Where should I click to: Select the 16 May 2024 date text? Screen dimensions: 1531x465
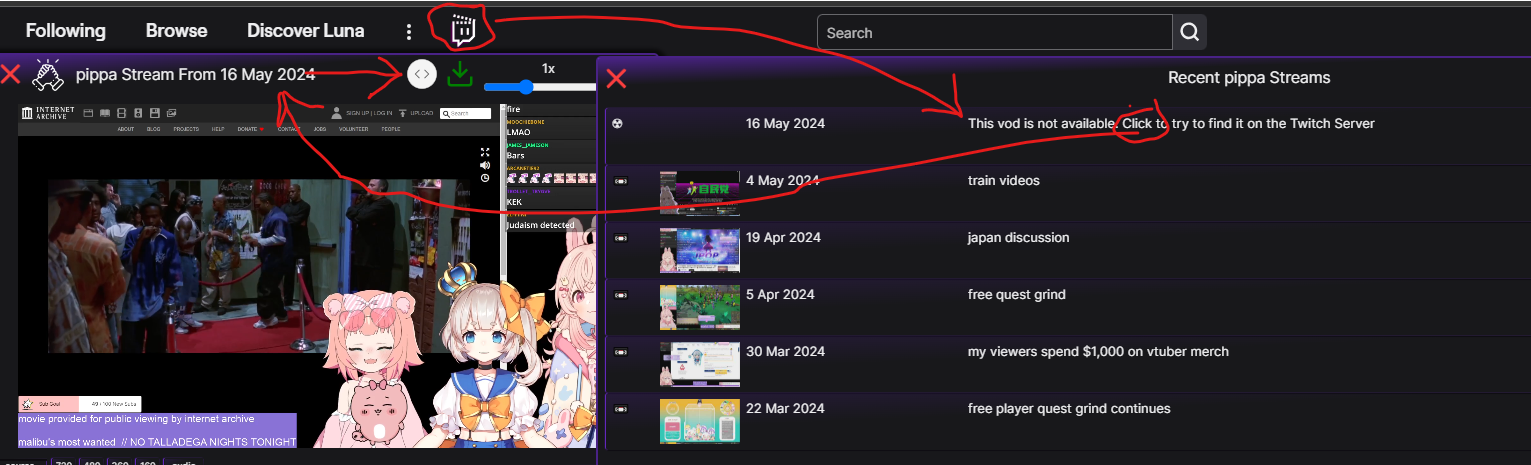click(785, 124)
